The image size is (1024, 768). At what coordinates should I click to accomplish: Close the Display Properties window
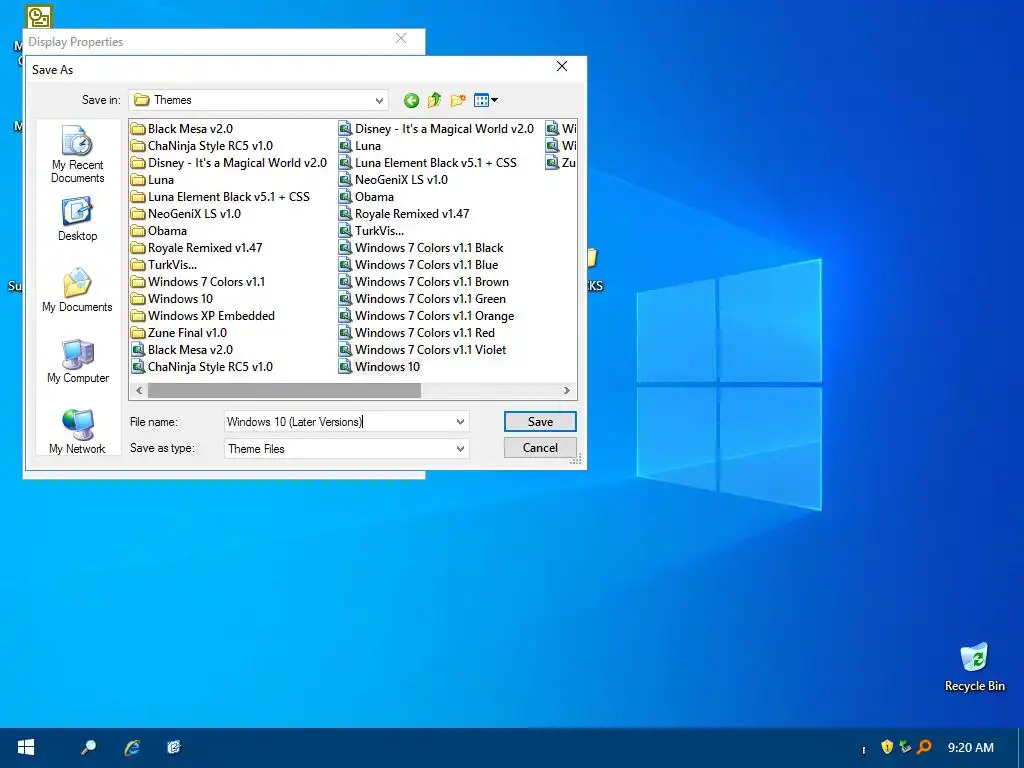[x=401, y=39]
